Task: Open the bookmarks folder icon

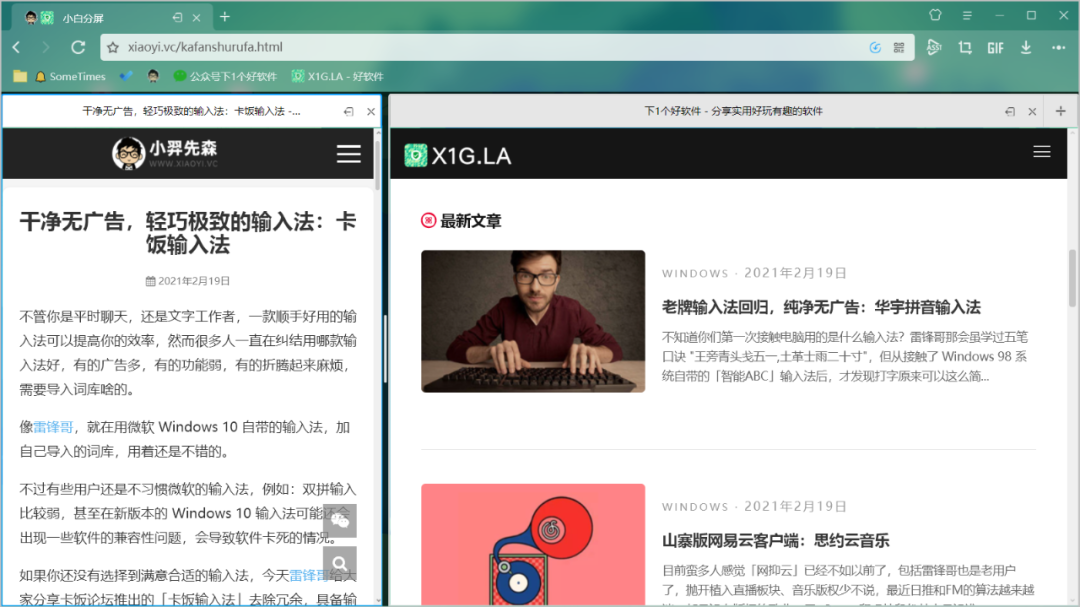Action: coord(20,76)
